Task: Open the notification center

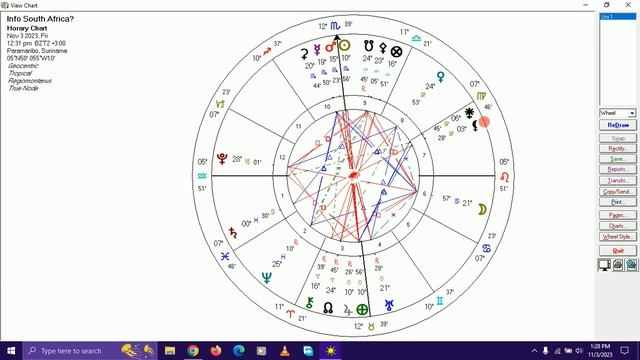Action: pyautogui.click(x=624, y=351)
